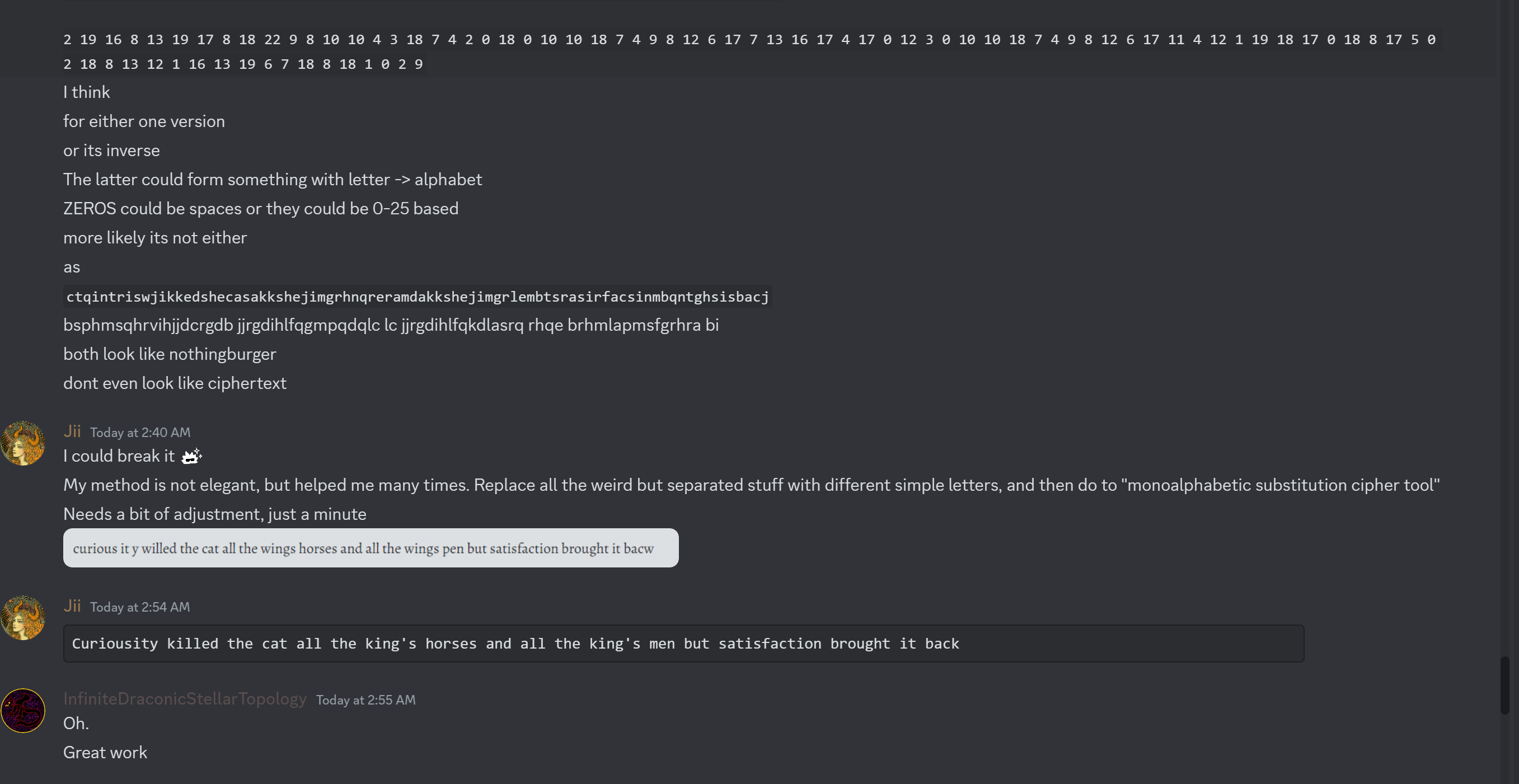
Task: Click the inline code starting with "ctqintris"
Action: pyautogui.click(x=418, y=297)
